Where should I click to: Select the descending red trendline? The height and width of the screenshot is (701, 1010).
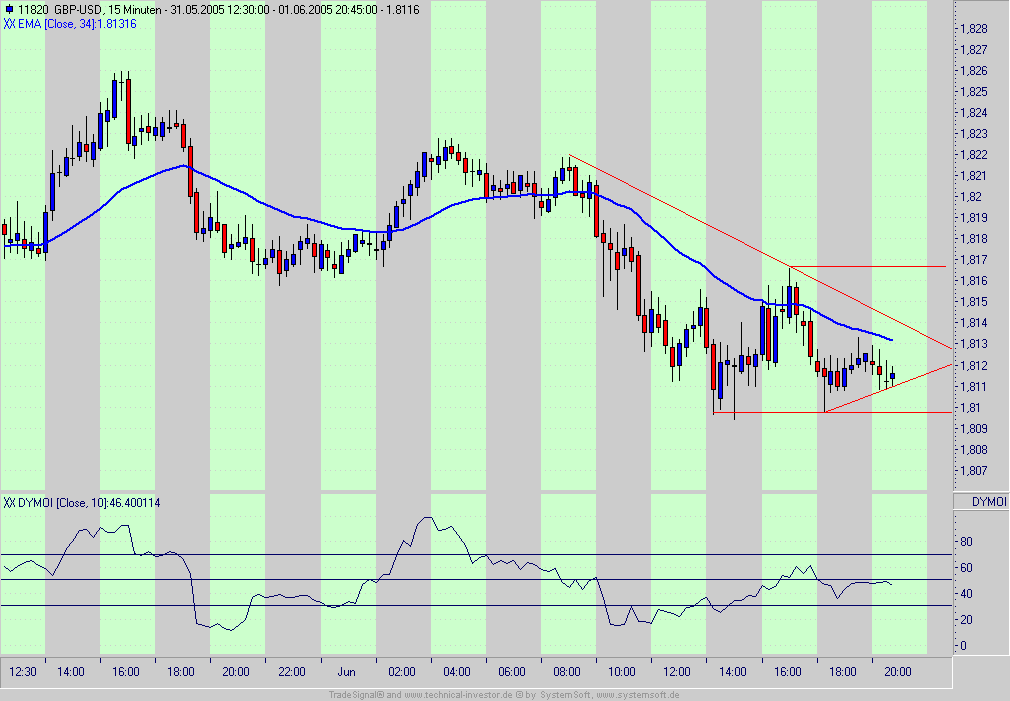click(760, 252)
